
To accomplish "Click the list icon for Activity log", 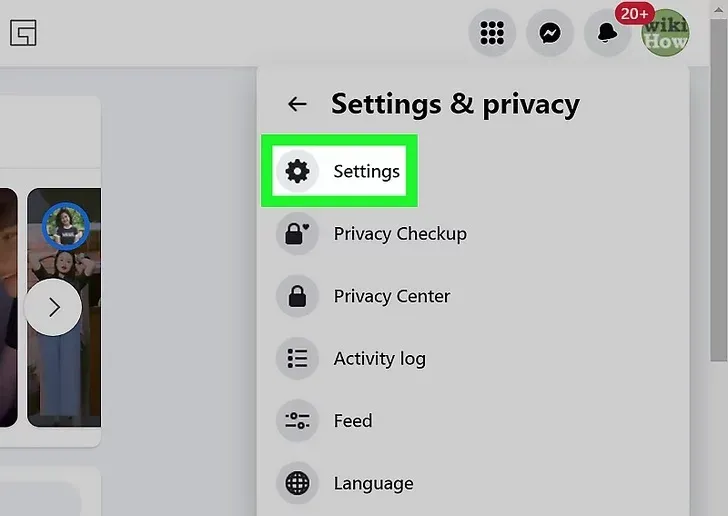I will [x=297, y=359].
